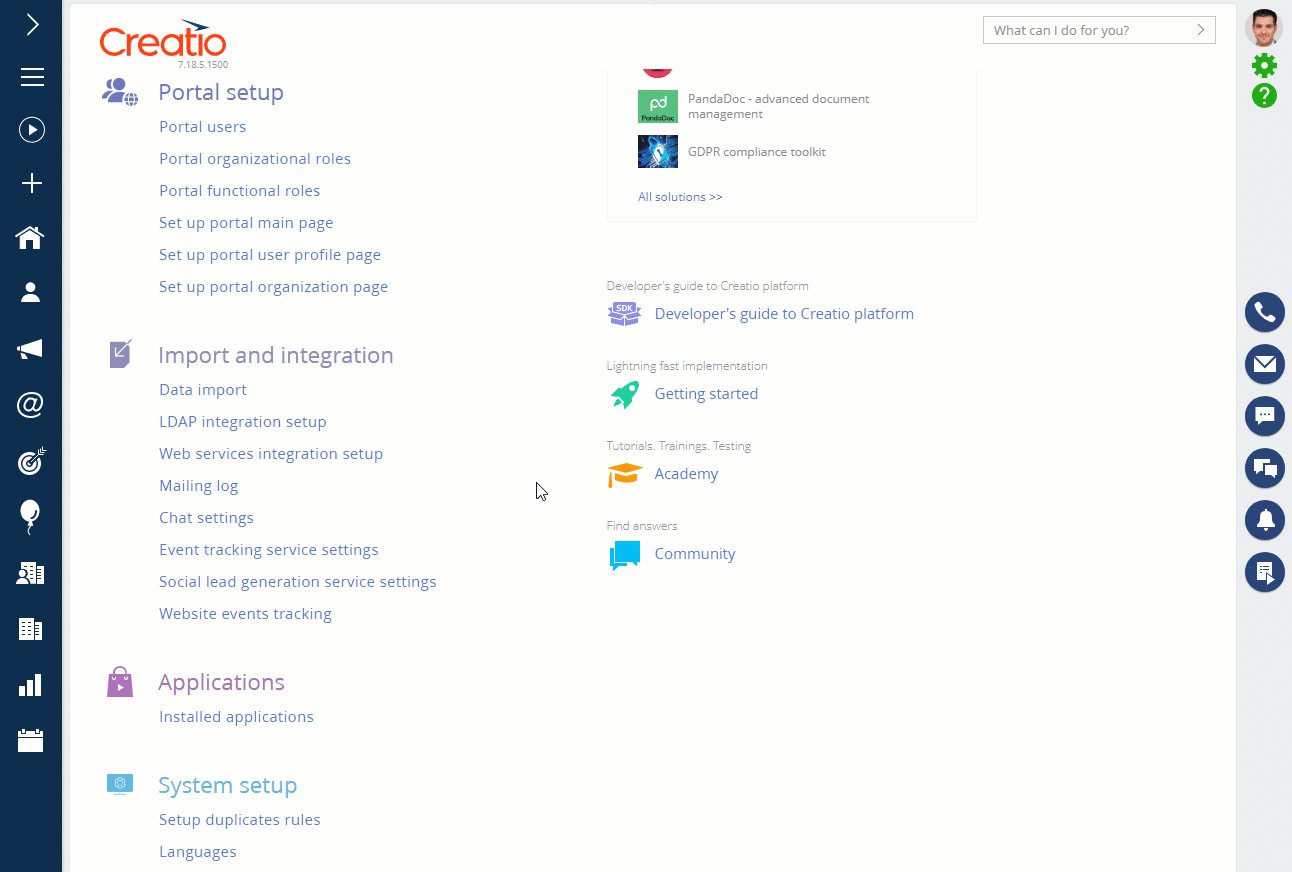The image size is (1292, 872).
Task: Open GDPR compliance toolkit text link
Action: pyautogui.click(x=757, y=152)
